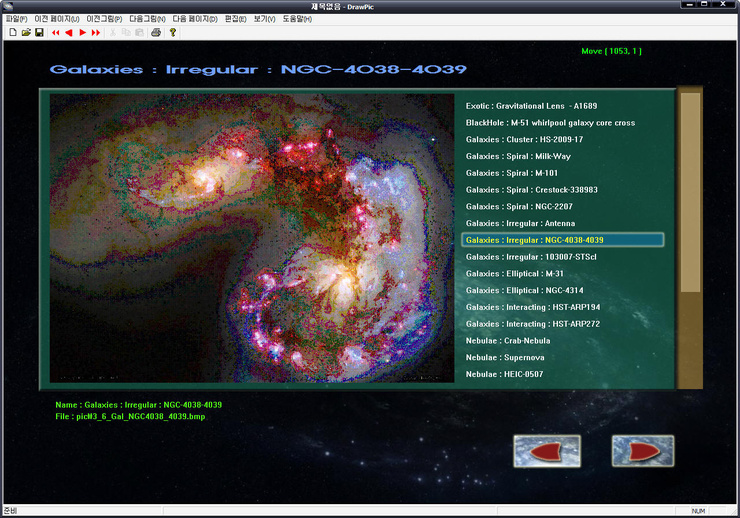740x518 pixels.
Task: Select Galaxies : Elliptical : NGC-4314
Action: tap(524, 291)
